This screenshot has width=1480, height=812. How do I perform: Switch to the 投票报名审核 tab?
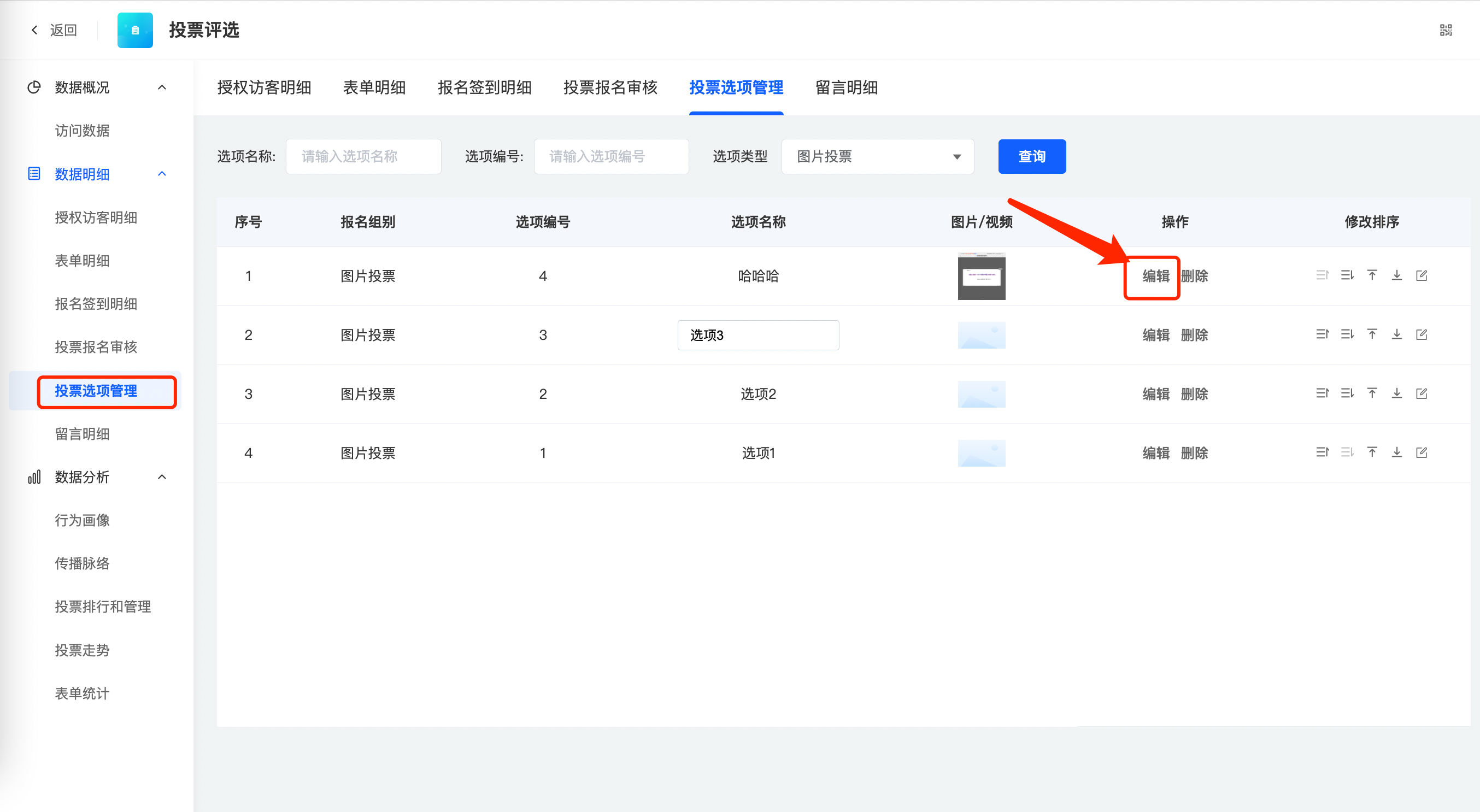coord(610,87)
